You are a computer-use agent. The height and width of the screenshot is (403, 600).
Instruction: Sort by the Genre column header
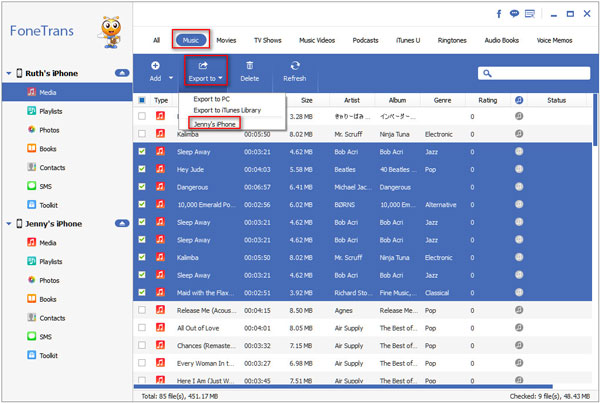442,100
